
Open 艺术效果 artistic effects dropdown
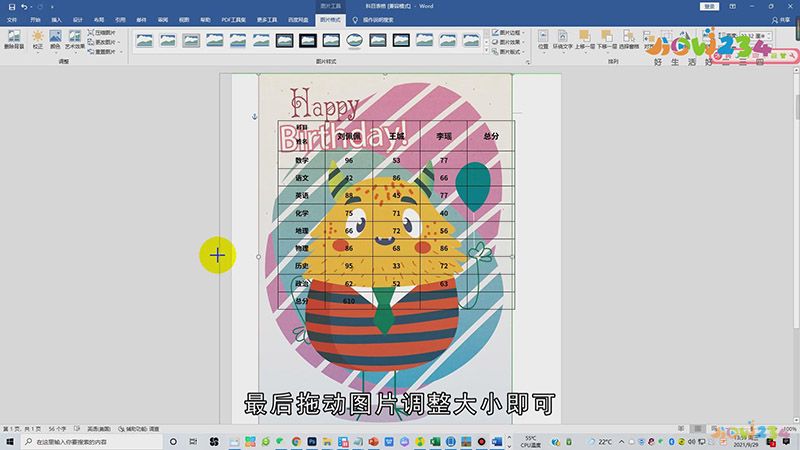click(x=74, y=40)
